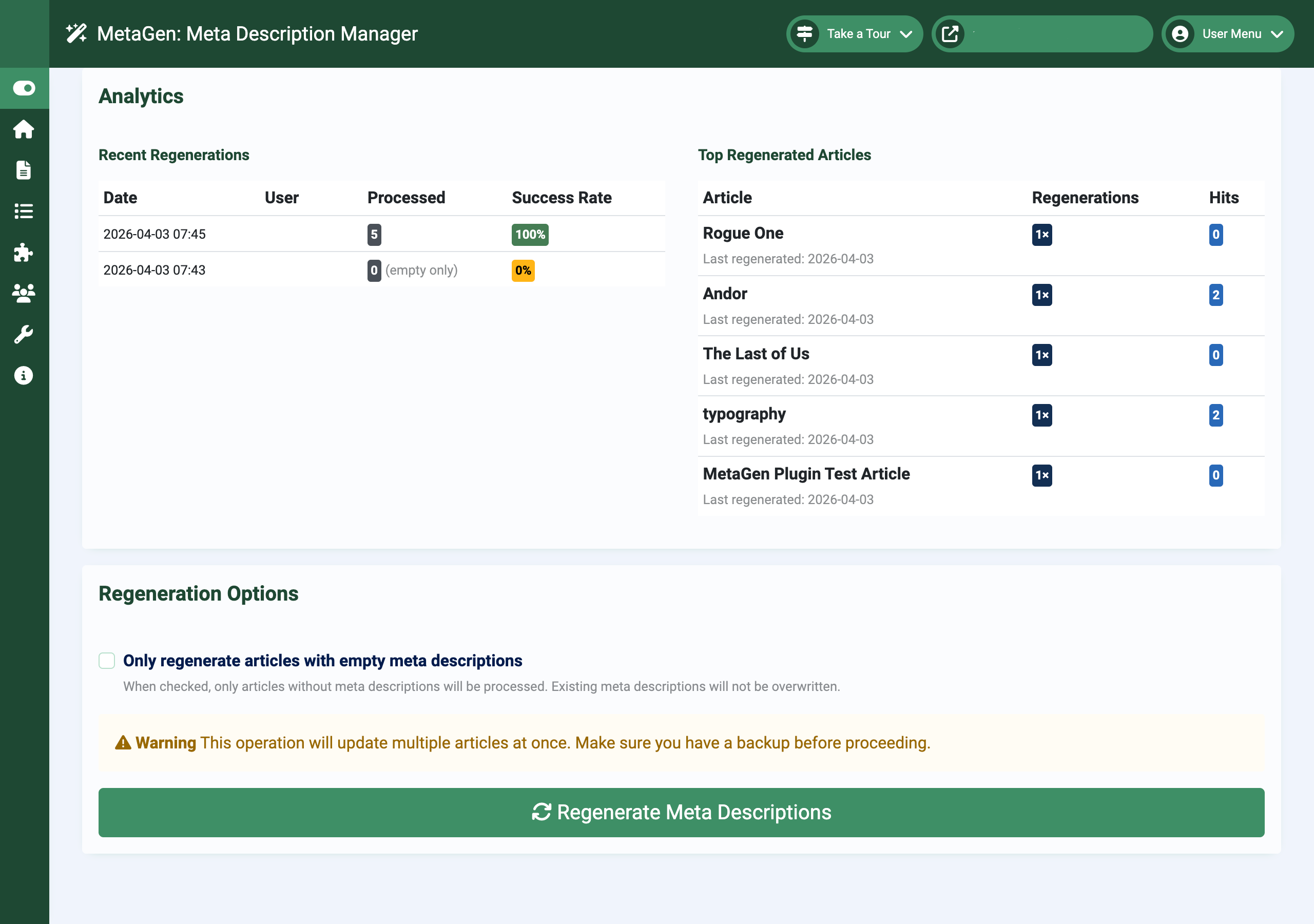The image size is (1314, 924).
Task: Click the signpost icon on Take a Tour
Action: [x=805, y=34]
